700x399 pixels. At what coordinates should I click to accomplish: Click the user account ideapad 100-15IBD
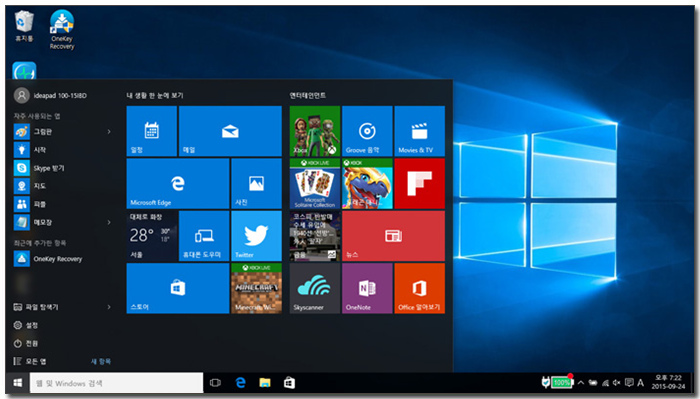click(x=50, y=96)
